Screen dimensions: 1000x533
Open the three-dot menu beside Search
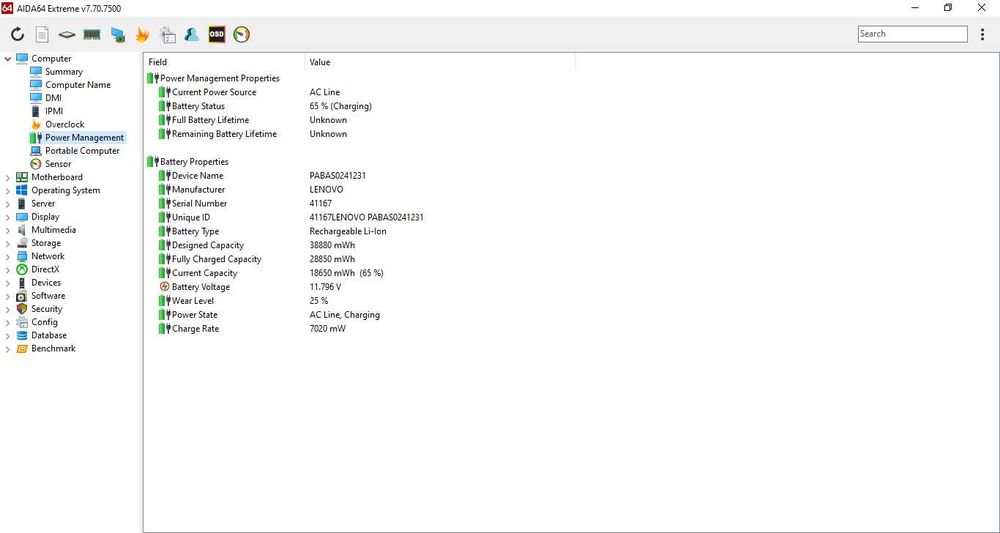(982, 34)
